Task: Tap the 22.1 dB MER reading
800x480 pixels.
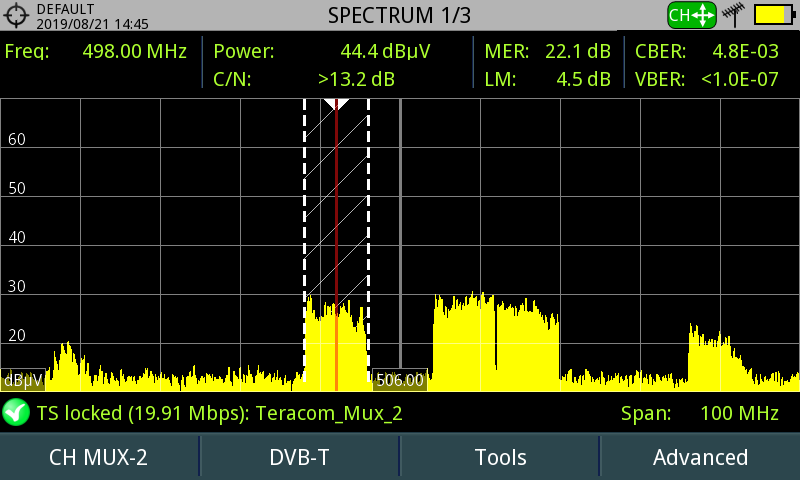Action: (578, 52)
